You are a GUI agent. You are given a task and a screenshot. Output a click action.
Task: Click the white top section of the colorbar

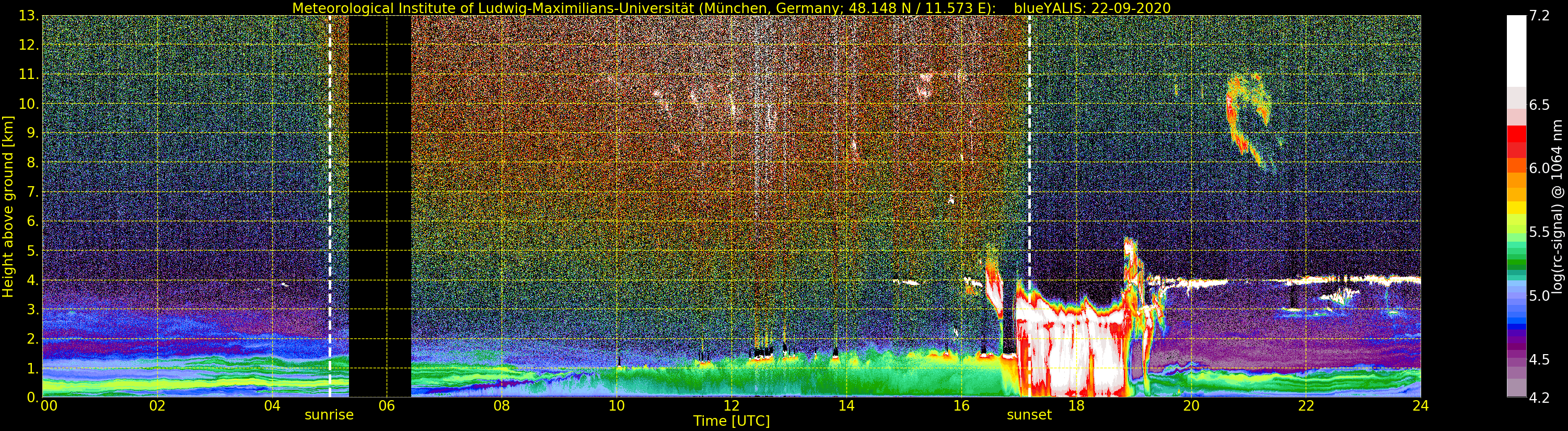[x=1516, y=52]
